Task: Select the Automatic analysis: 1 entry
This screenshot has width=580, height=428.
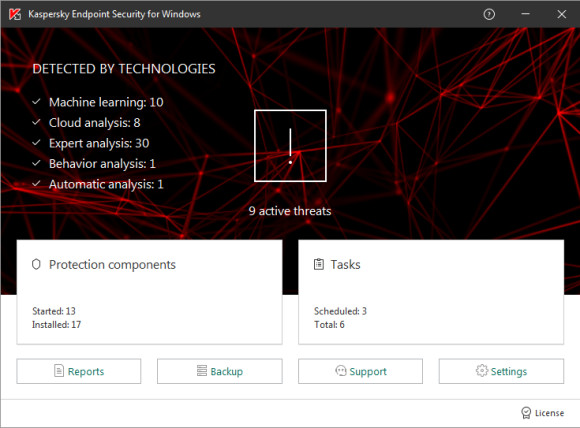Action: [106, 184]
